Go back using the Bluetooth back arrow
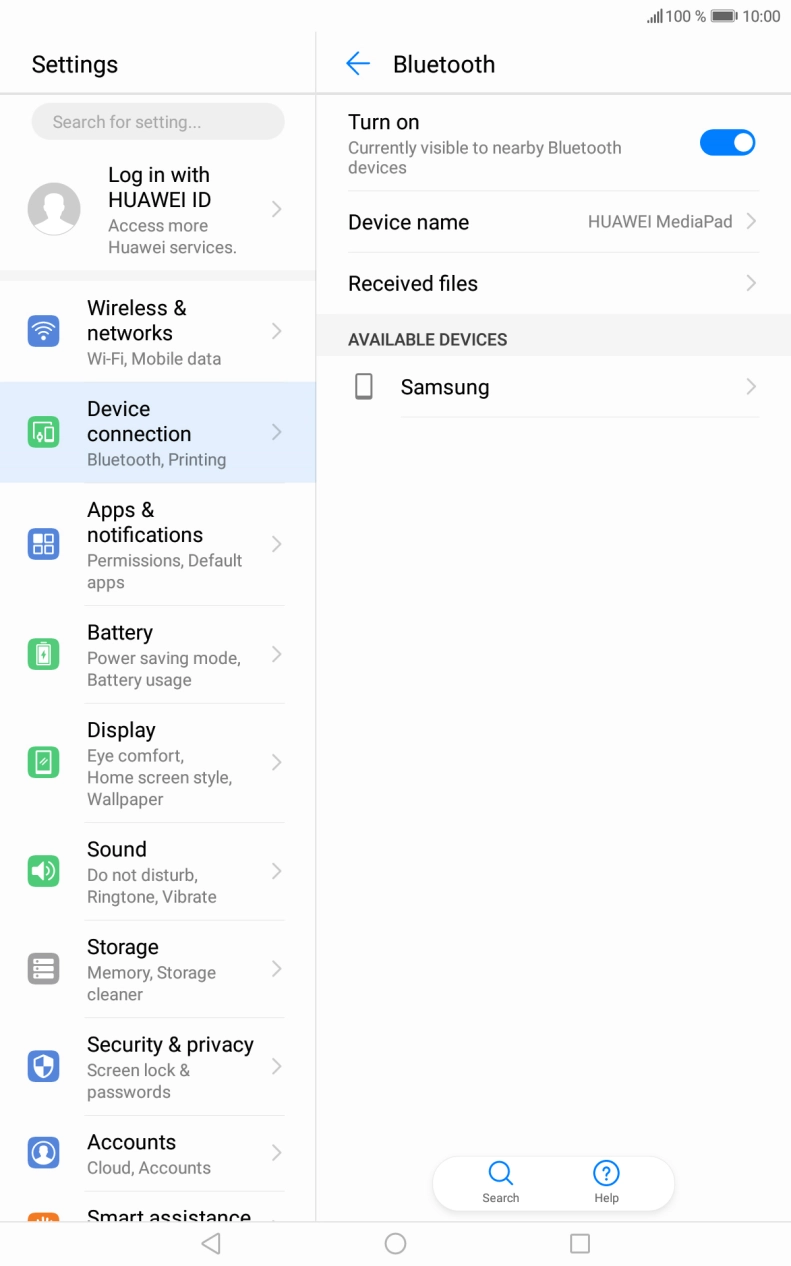Image resolution: width=791 pixels, height=1266 pixels. pyautogui.click(x=358, y=63)
